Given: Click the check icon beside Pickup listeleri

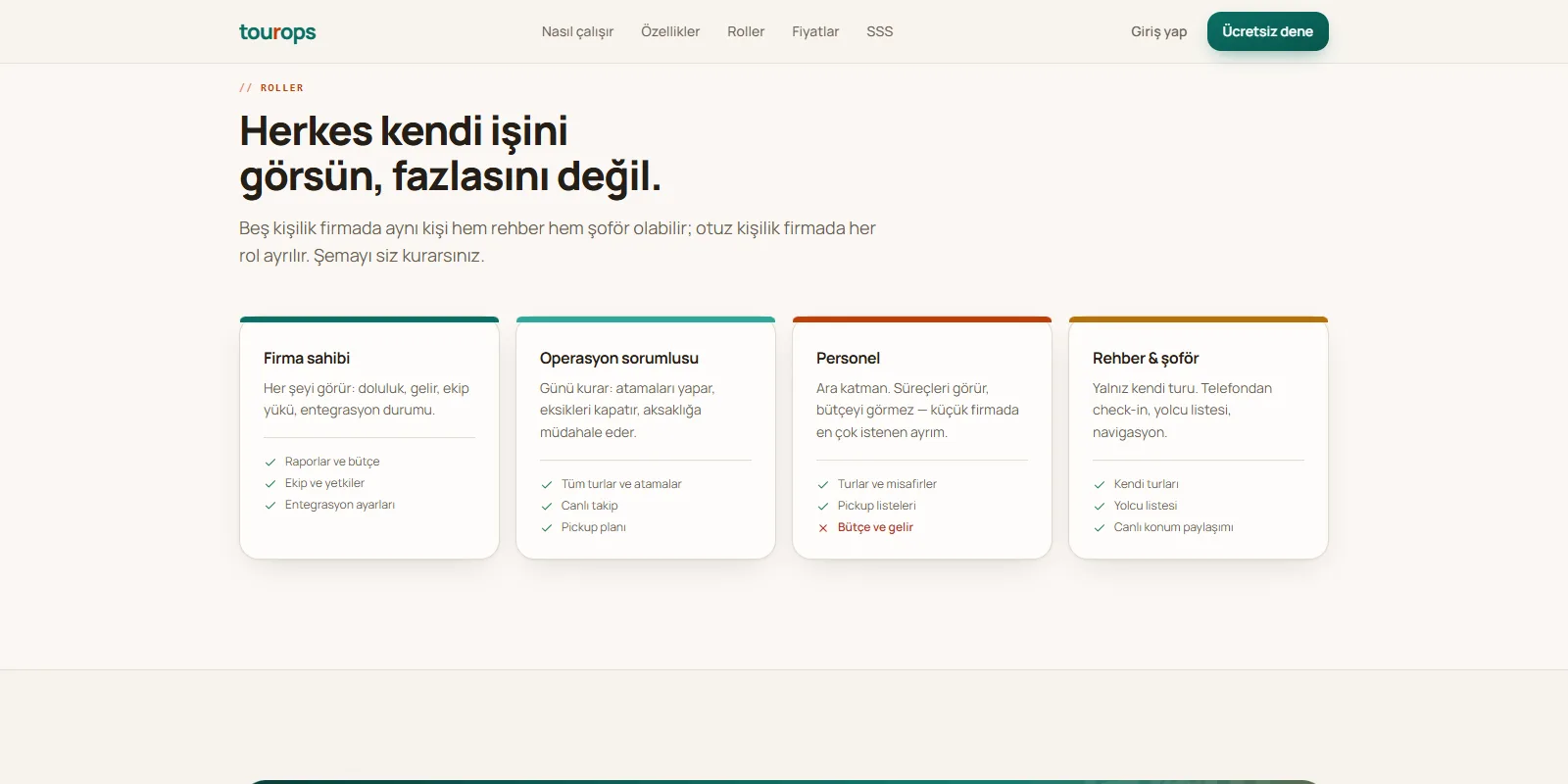Looking at the screenshot, I should [x=823, y=506].
